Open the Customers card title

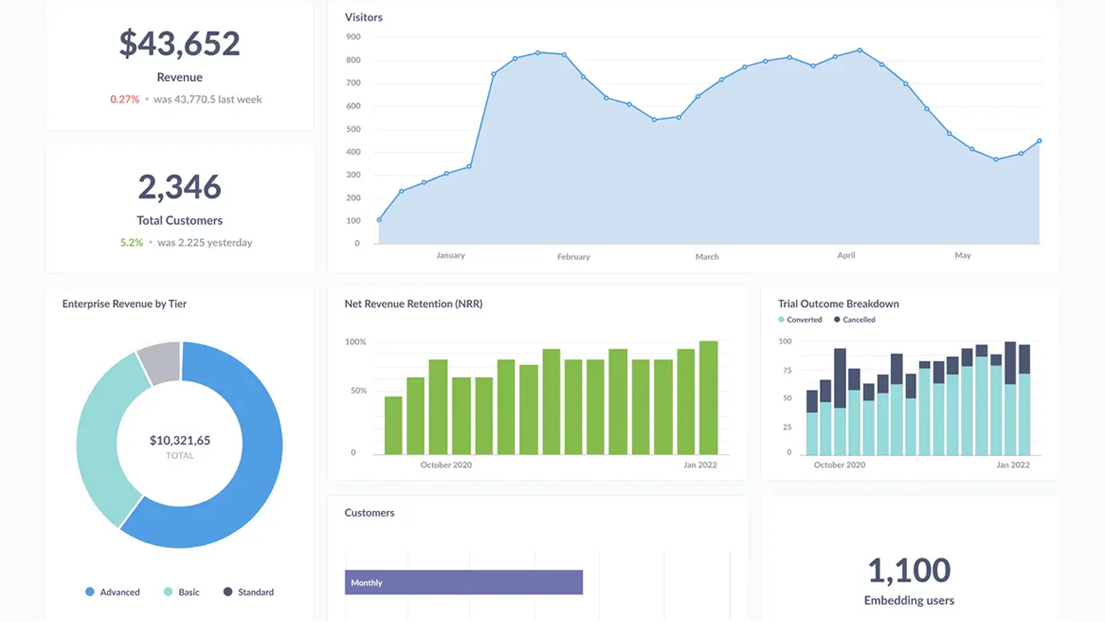tap(369, 513)
